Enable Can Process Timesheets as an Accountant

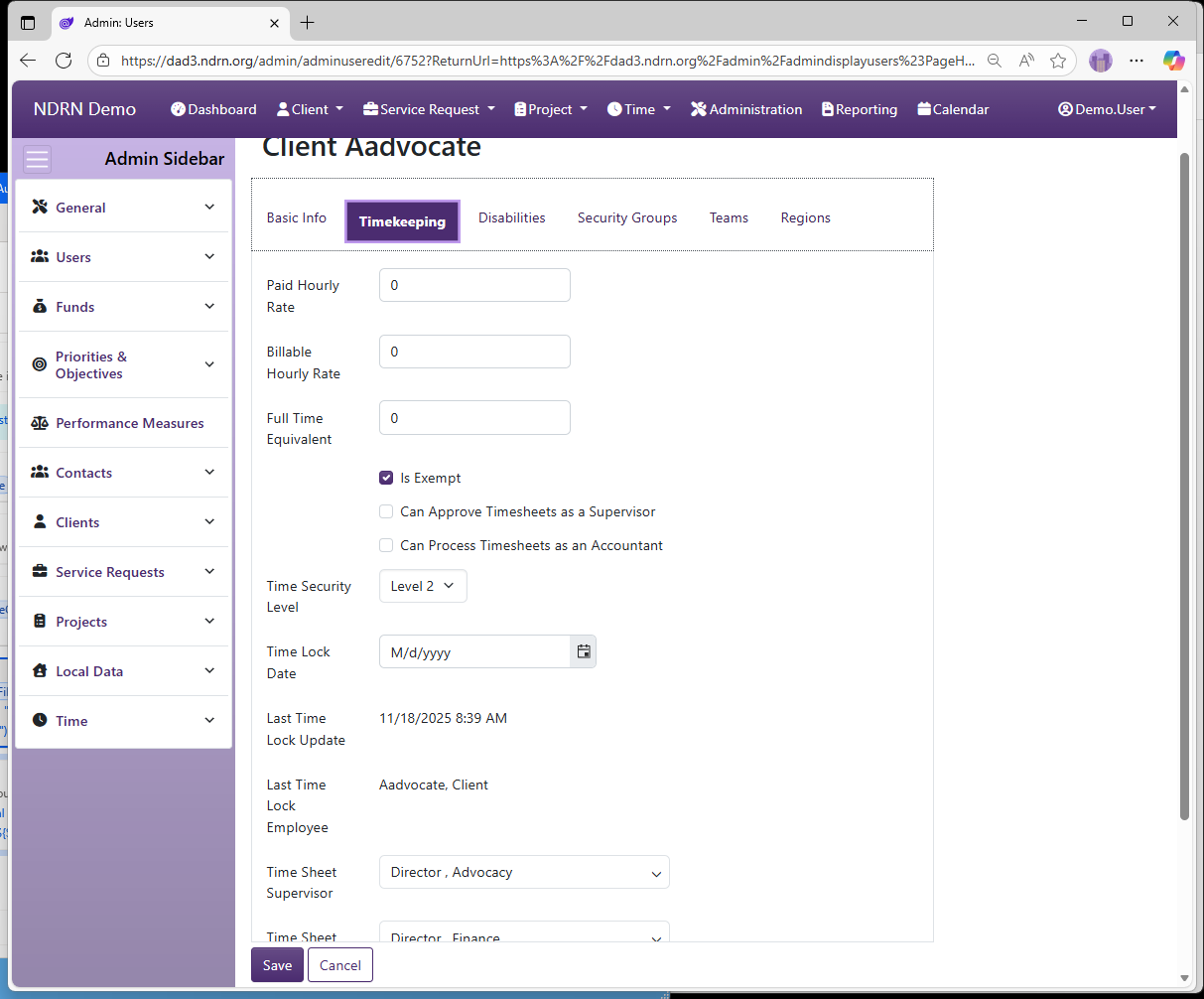pos(386,545)
